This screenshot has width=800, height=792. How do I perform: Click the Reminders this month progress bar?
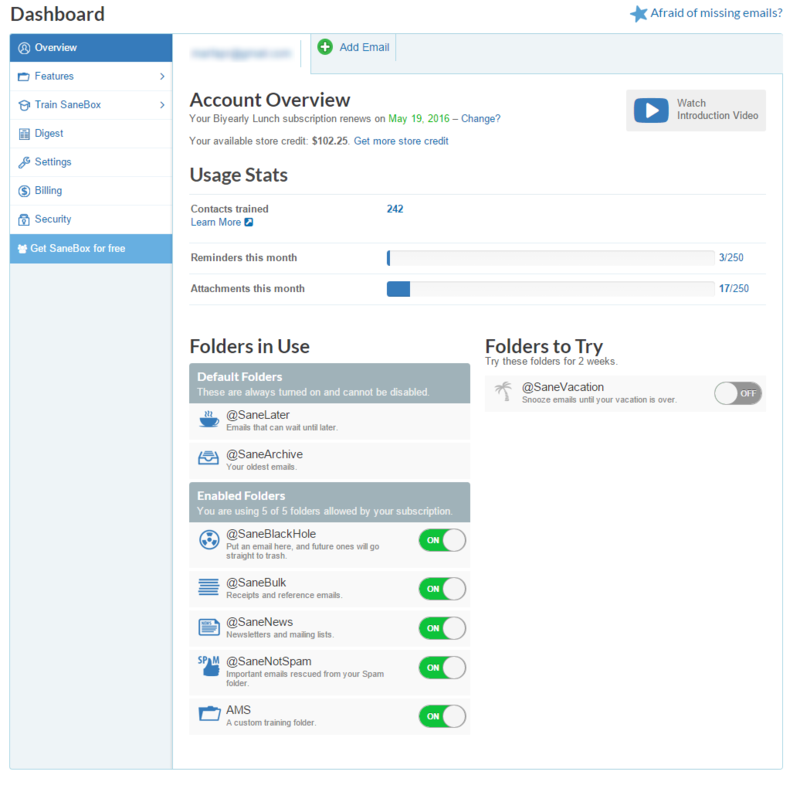[551, 258]
